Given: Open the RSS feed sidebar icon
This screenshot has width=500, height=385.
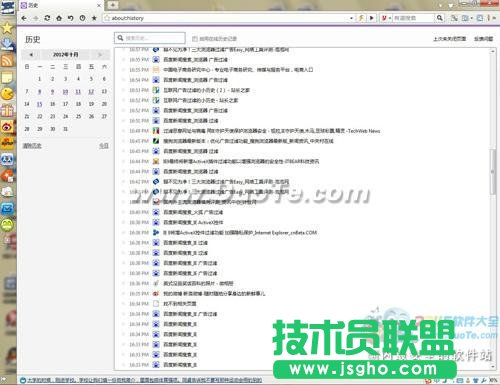Looking at the screenshot, I should coord(7,61).
